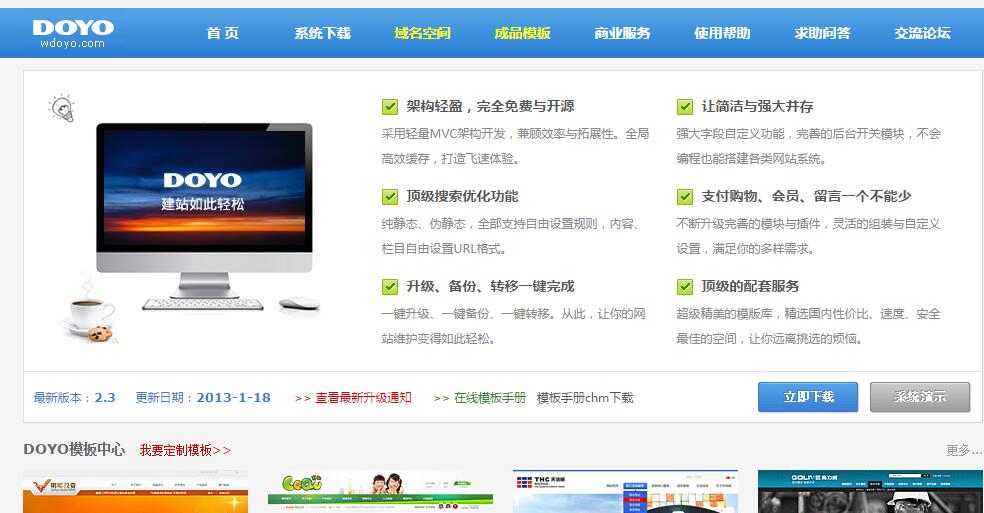Click the DOYO模板中心 heading
Viewport: 984px width, 513px height.
[x=74, y=450]
